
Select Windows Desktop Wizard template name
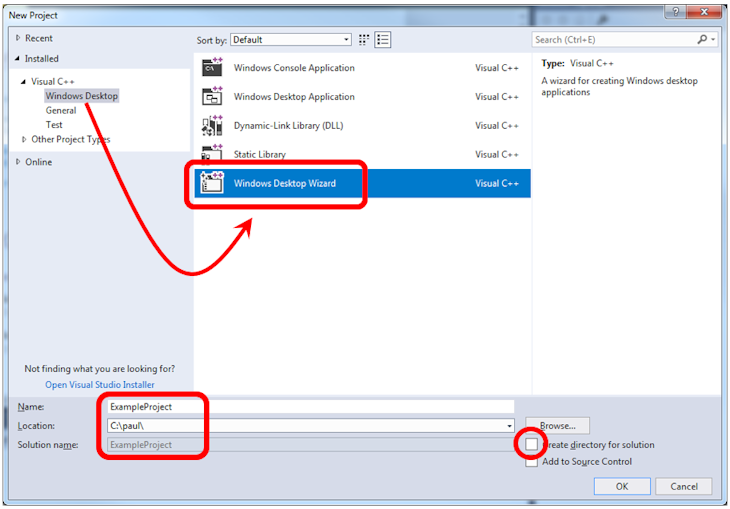[x=284, y=183]
